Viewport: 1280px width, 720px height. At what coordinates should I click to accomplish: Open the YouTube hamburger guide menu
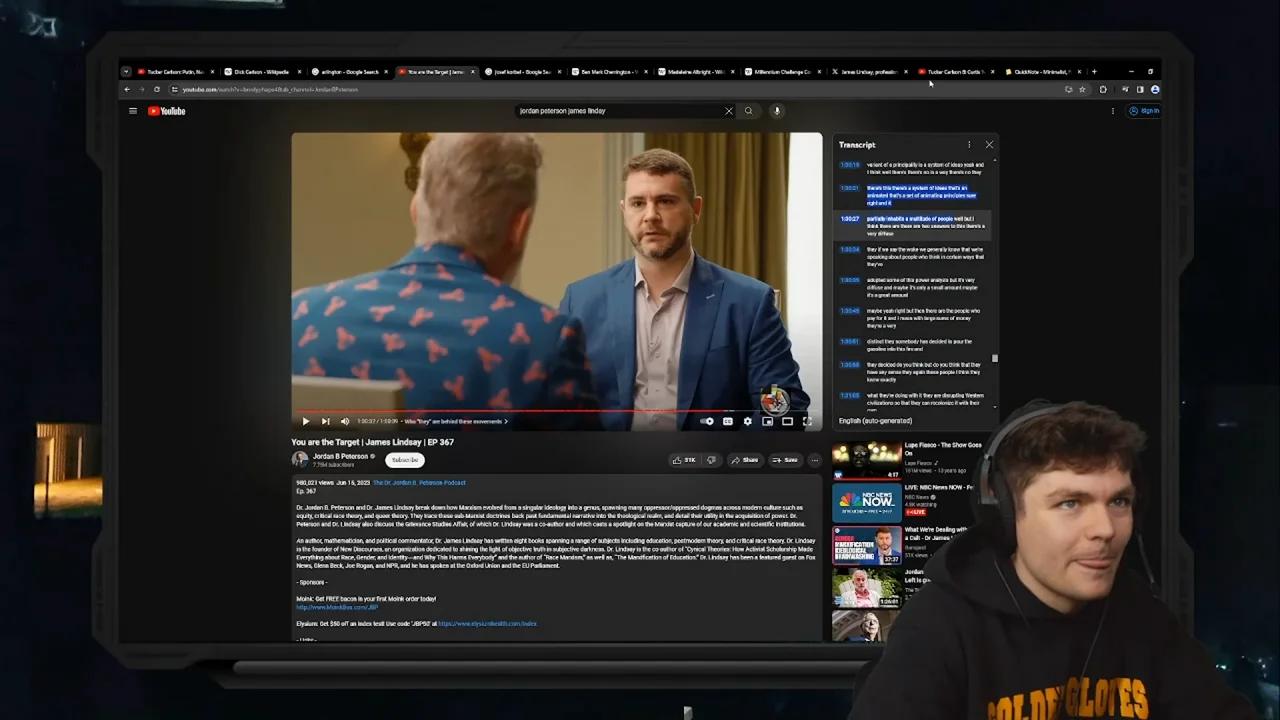(x=132, y=111)
